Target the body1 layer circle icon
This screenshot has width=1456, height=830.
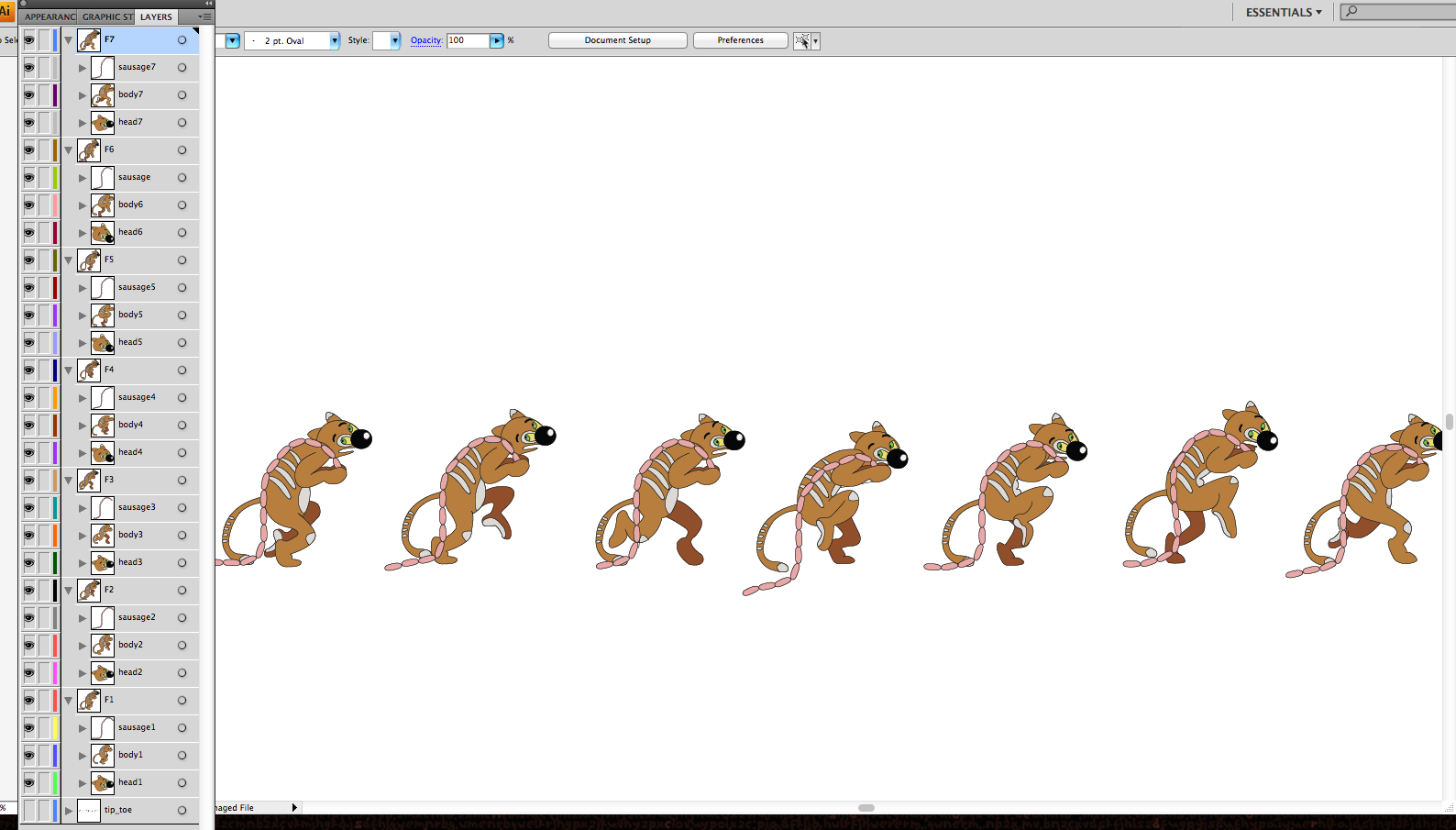182,756
